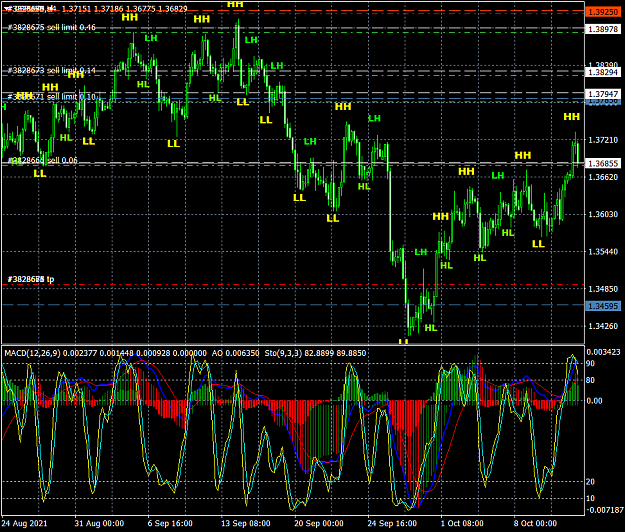The image size is (625, 532).
Task: Click the 1 Oct 08:00 time label
Action: click(462, 523)
